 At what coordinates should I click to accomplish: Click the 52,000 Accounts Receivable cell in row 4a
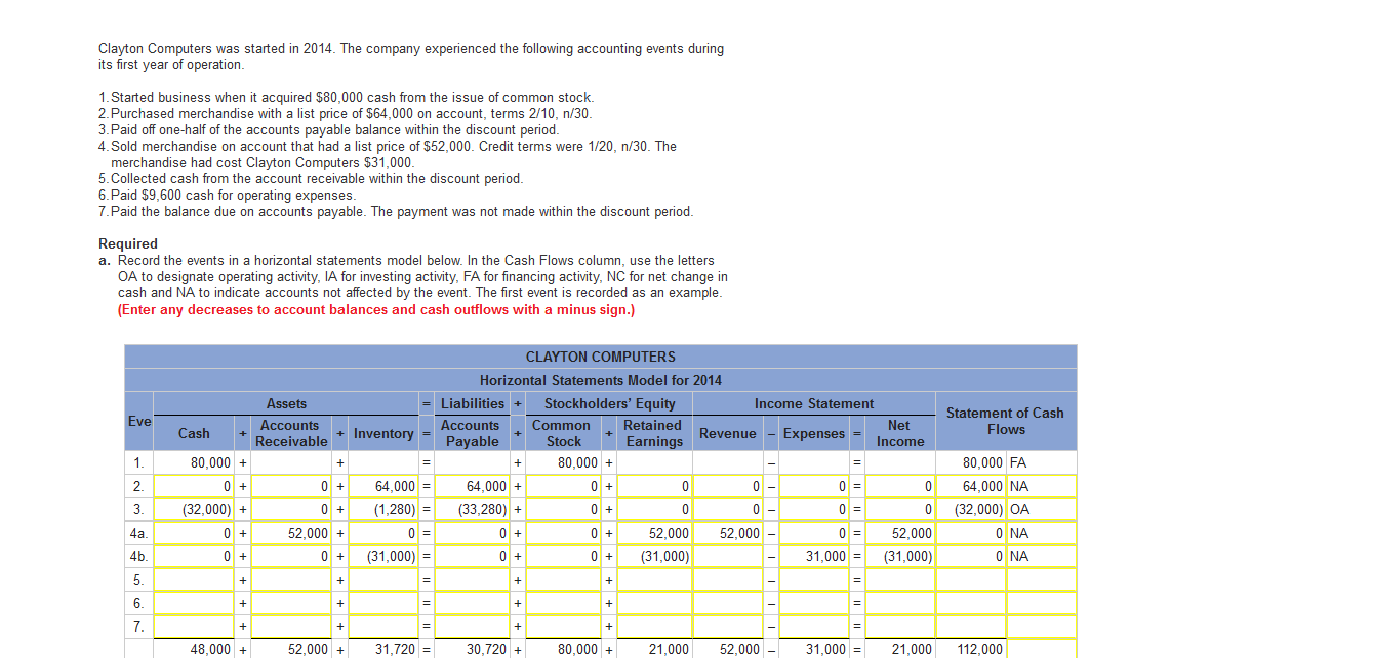[291, 533]
